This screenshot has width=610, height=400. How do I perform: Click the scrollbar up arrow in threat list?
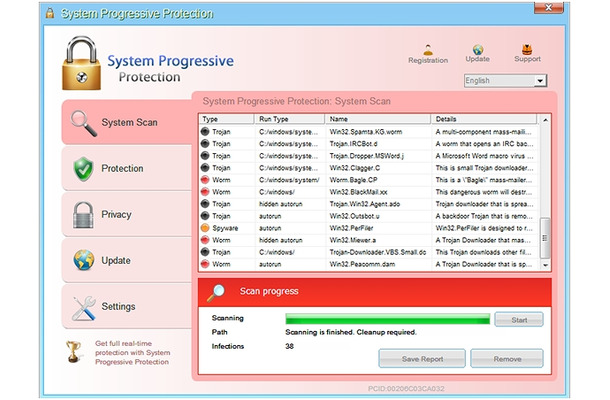pyautogui.click(x=545, y=120)
